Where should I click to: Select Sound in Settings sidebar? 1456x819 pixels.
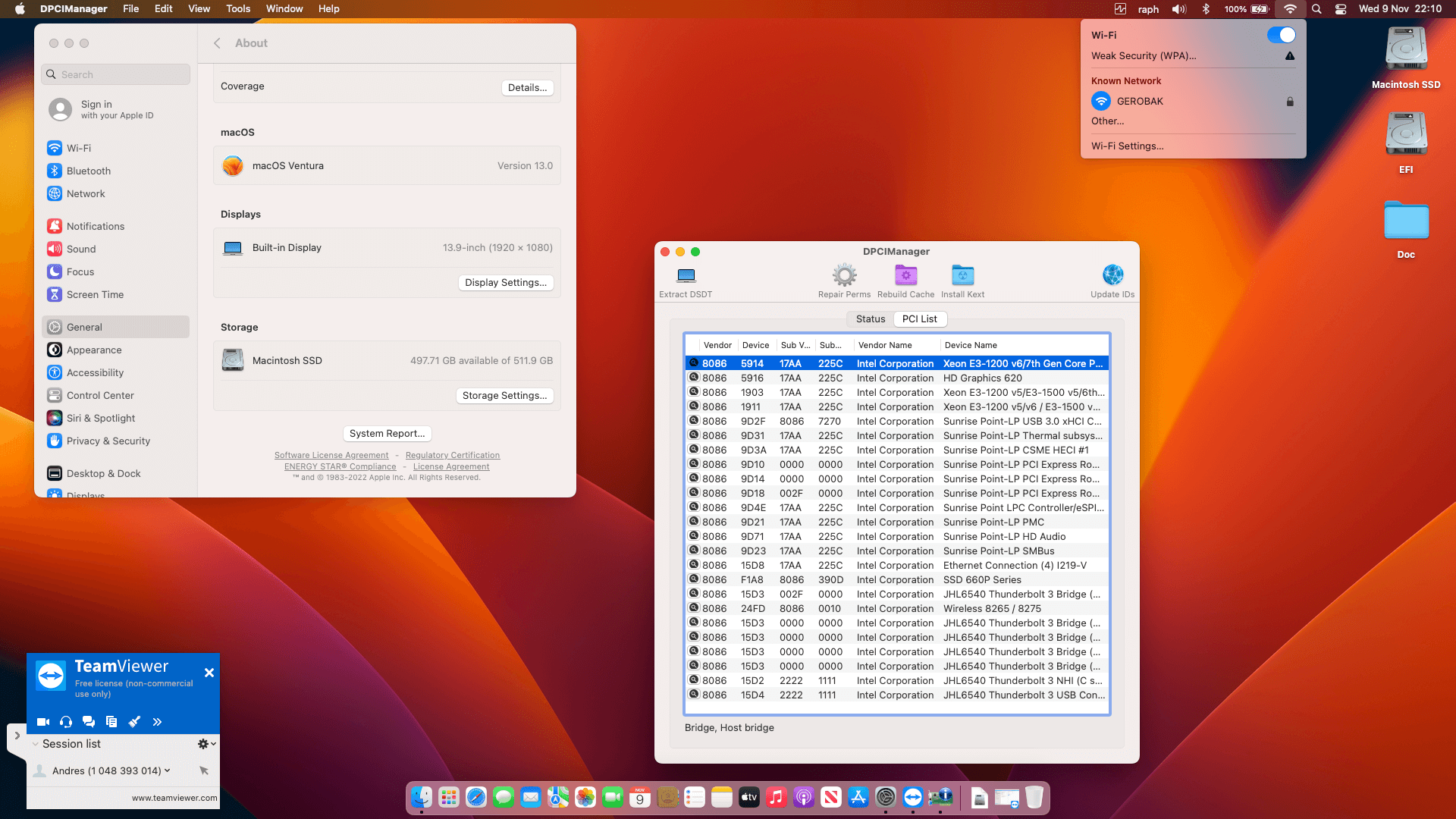(115, 249)
